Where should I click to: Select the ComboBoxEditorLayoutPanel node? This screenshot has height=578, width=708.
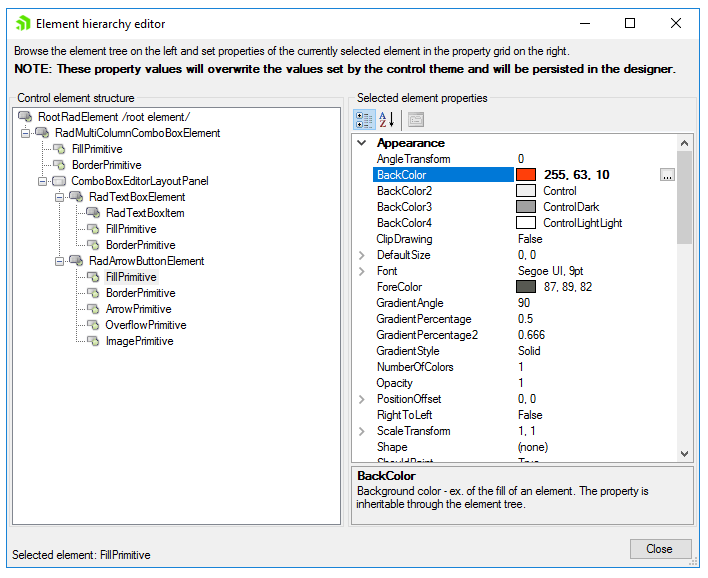point(140,181)
